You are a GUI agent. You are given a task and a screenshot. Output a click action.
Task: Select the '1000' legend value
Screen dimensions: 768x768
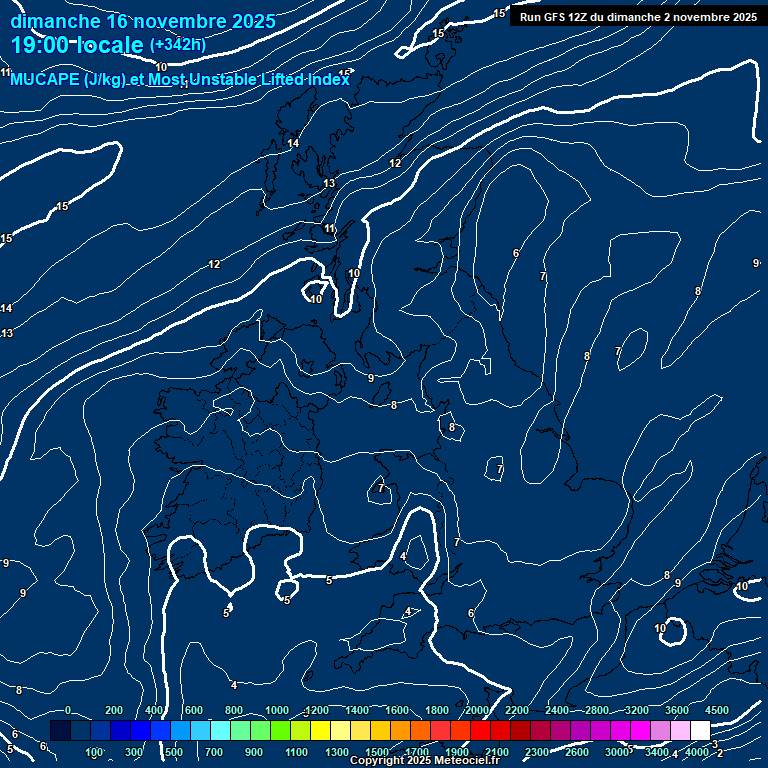pos(277,710)
